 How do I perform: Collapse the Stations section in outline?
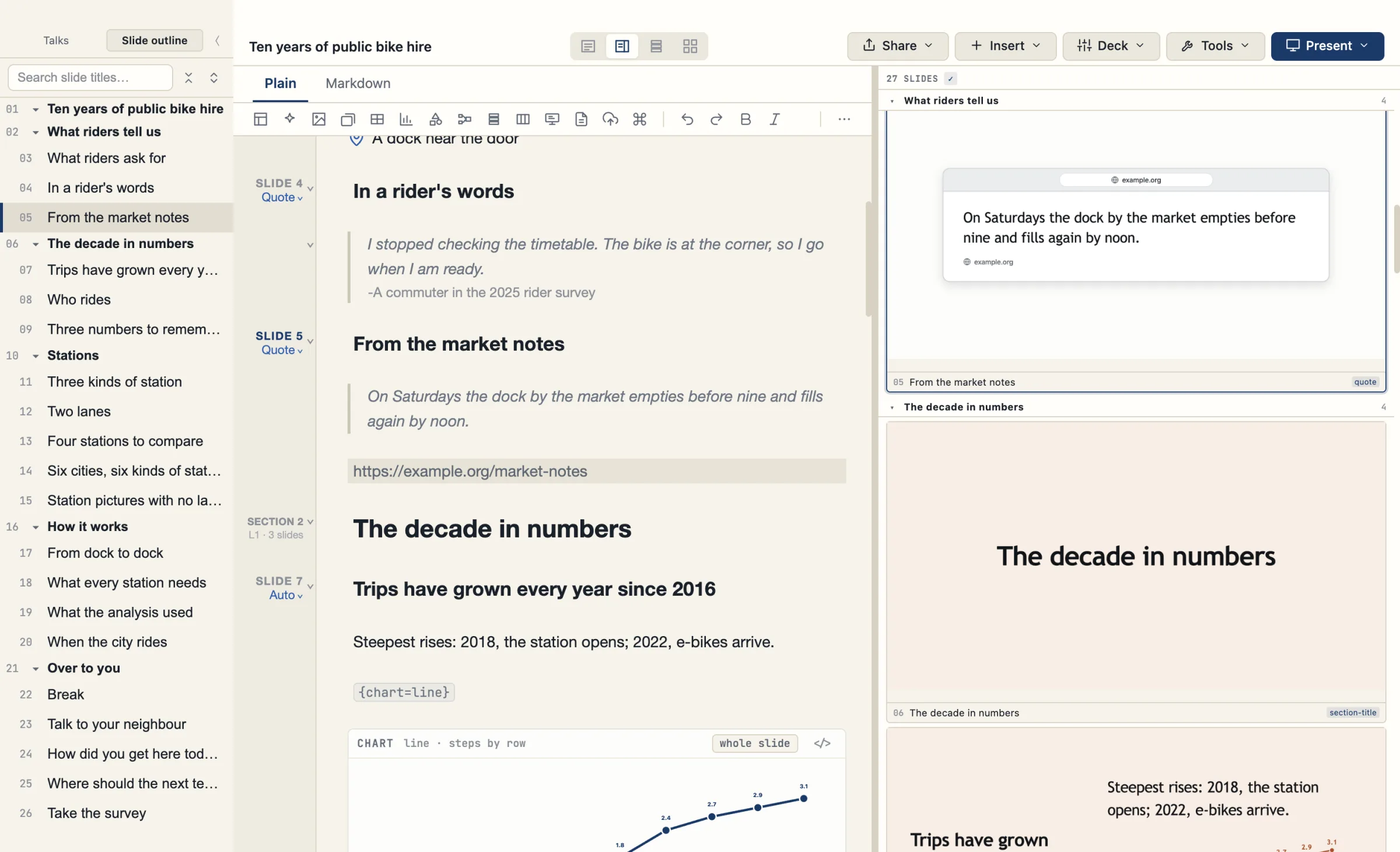pos(36,356)
